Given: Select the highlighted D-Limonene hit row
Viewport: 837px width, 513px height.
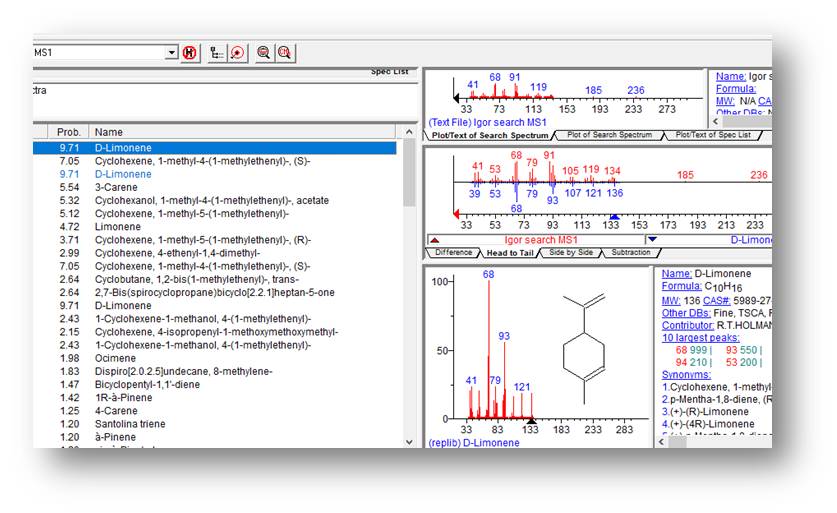Looking at the screenshot, I should click(x=215, y=148).
